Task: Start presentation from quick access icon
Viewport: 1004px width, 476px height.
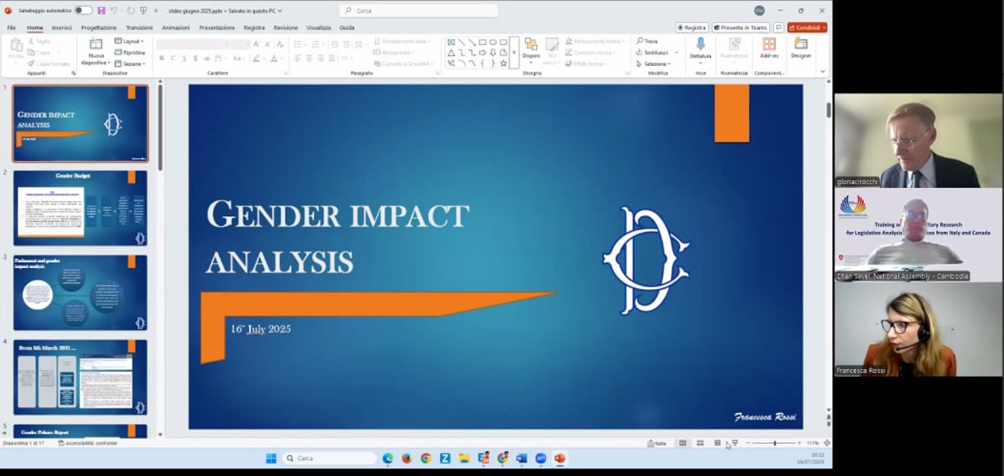Action: (x=143, y=10)
